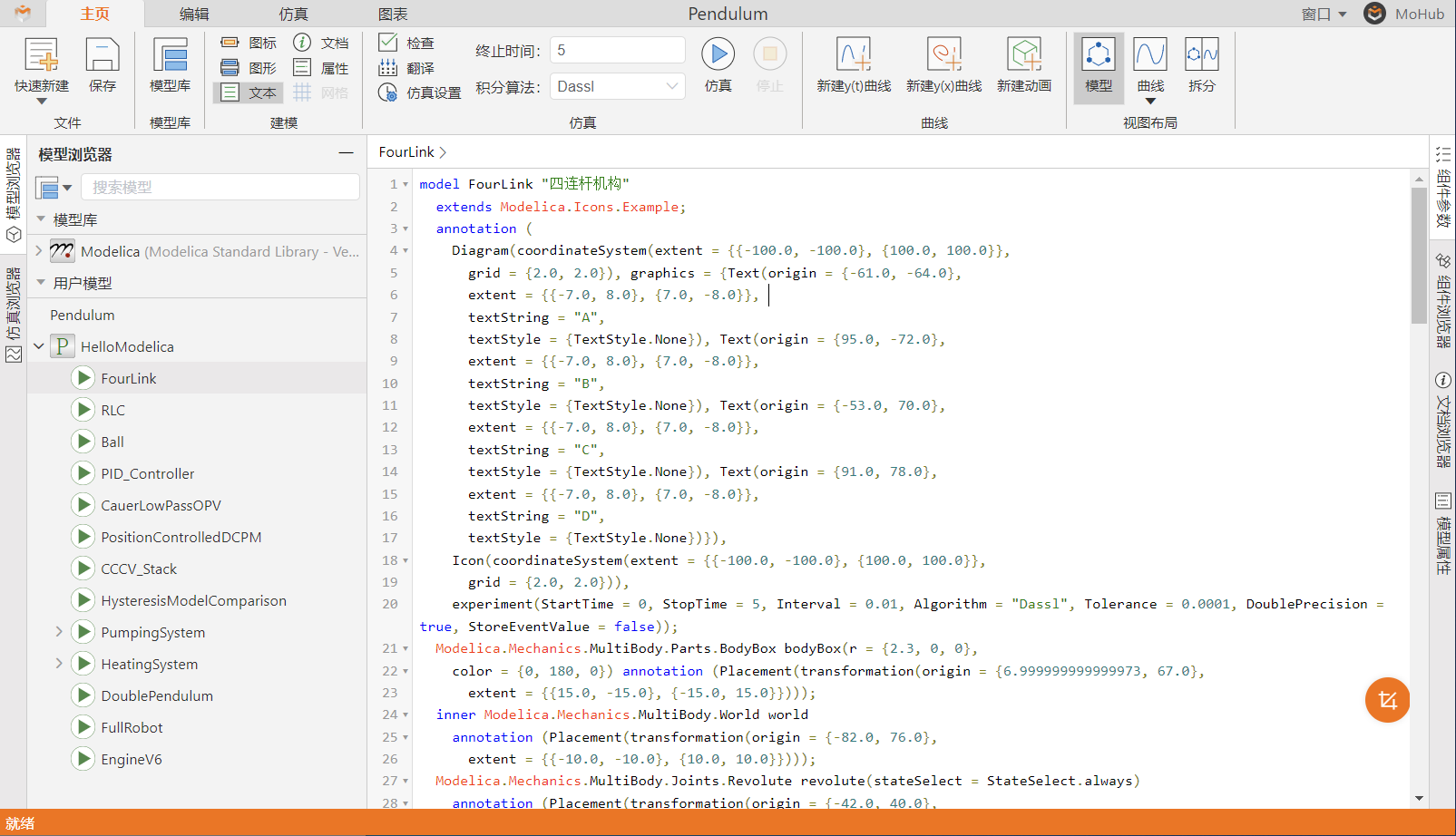Open the 文档 documentation view
This screenshot has width=1456, height=836.
pyautogui.click(x=321, y=43)
